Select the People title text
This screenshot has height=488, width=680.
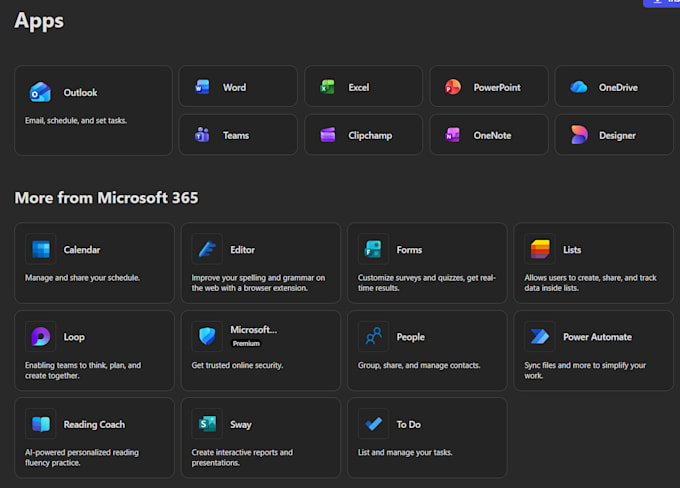tap(410, 337)
